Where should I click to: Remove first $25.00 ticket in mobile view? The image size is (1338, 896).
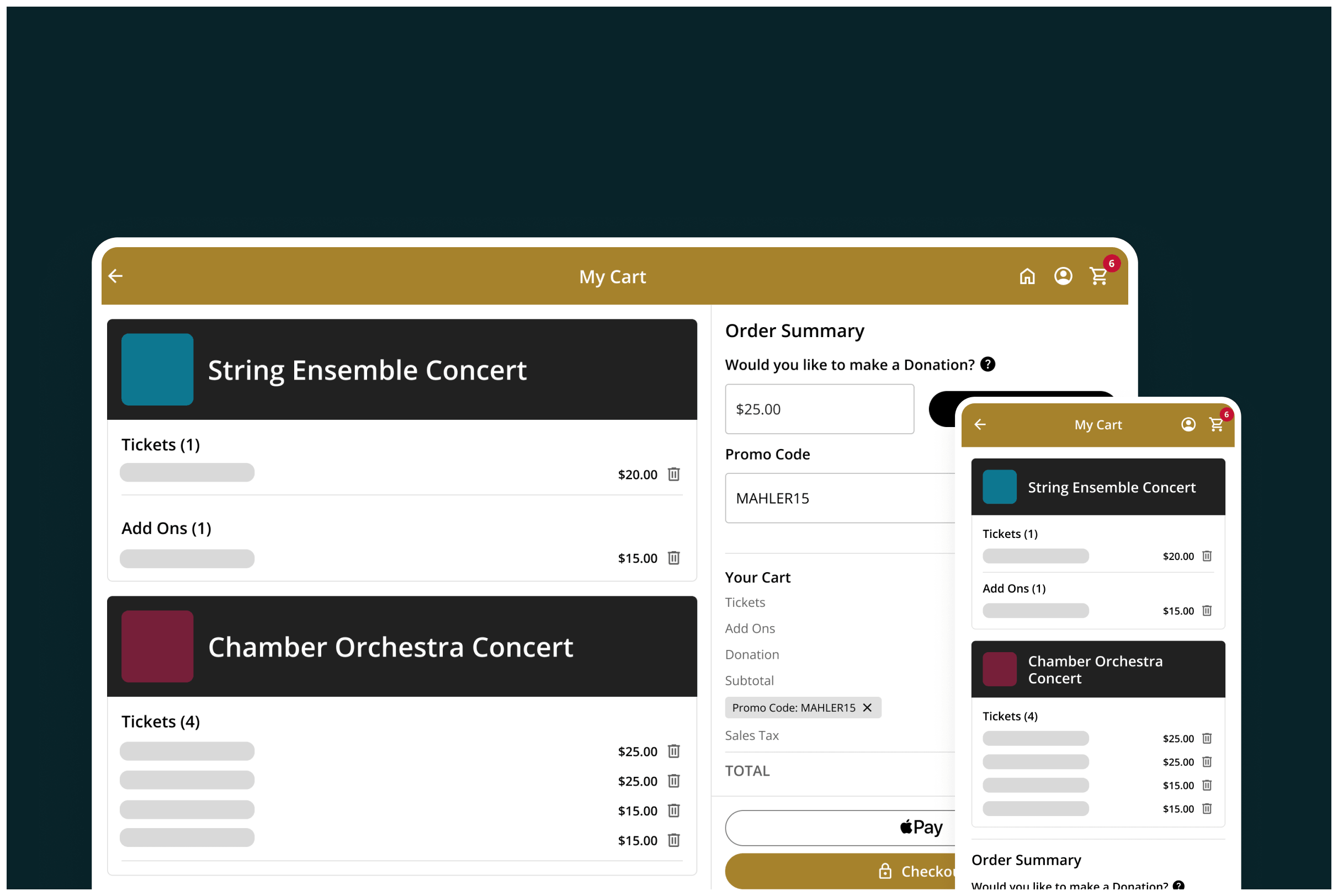[1207, 738]
